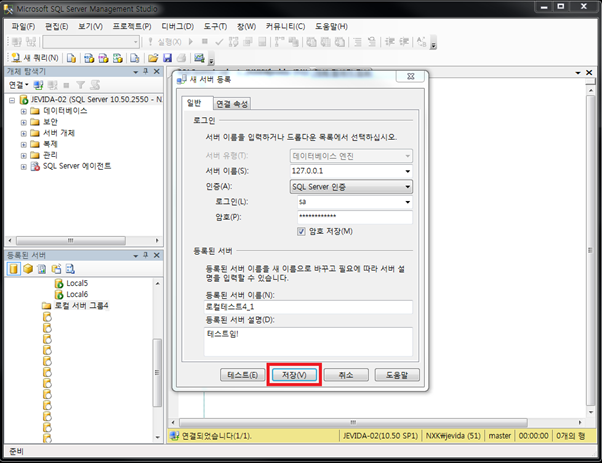This screenshot has width=602, height=463.
Task: Switch to the Connection Properties (연결 속성) tab
Action: (232, 104)
